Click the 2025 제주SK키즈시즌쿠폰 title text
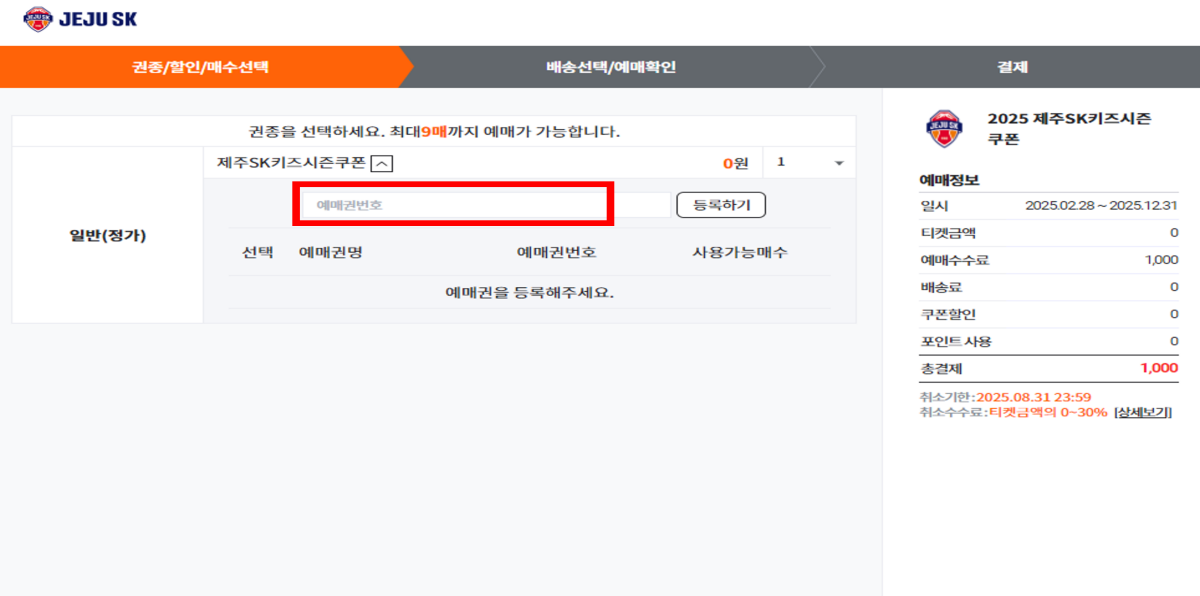1200x596 pixels. pos(1069,129)
